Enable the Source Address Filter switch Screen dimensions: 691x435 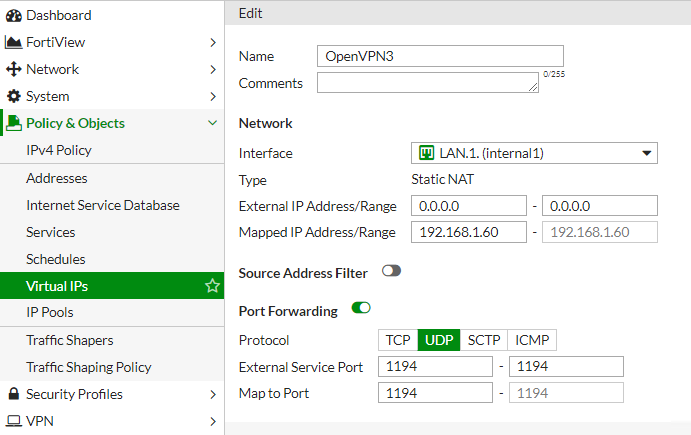click(x=391, y=271)
